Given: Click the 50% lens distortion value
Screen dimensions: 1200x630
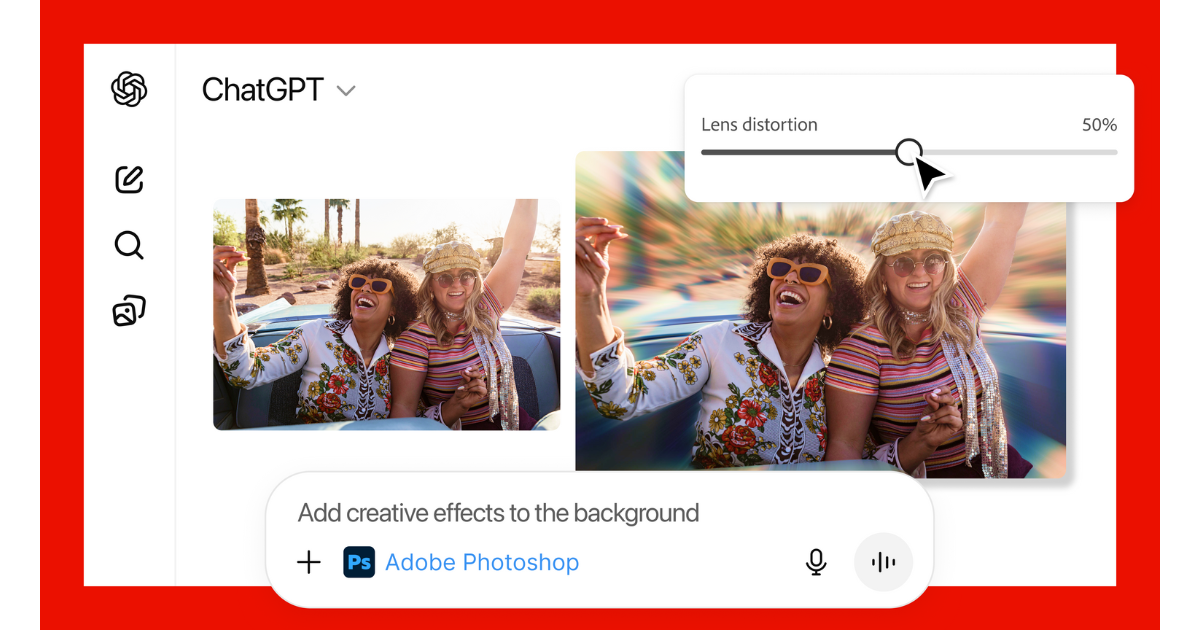Looking at the screenshot, I should (x=1099, y=125).
